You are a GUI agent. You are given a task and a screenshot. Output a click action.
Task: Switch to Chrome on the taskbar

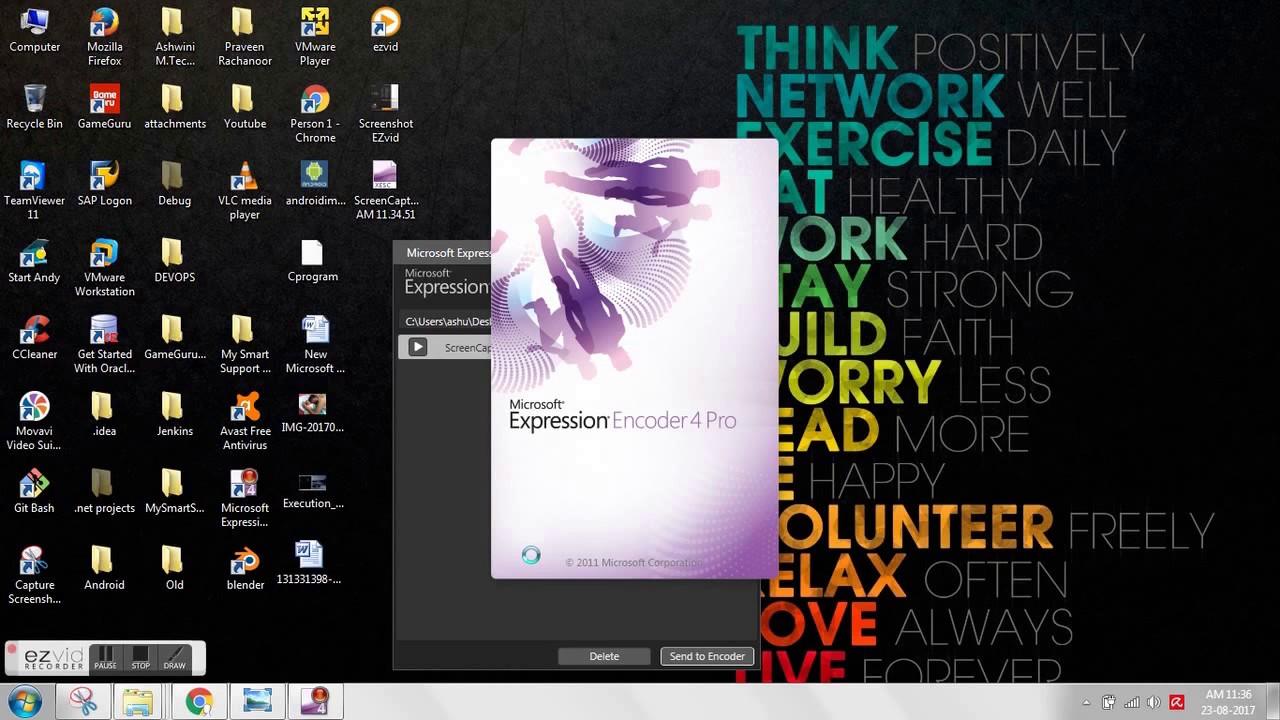(x=199, y=701)
